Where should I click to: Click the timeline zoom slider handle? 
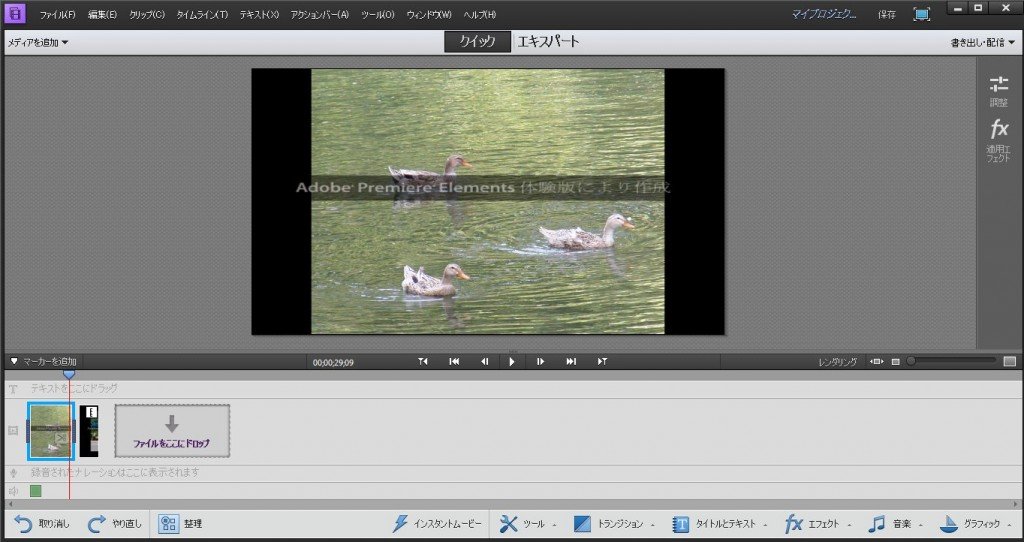tap(911, 360)
